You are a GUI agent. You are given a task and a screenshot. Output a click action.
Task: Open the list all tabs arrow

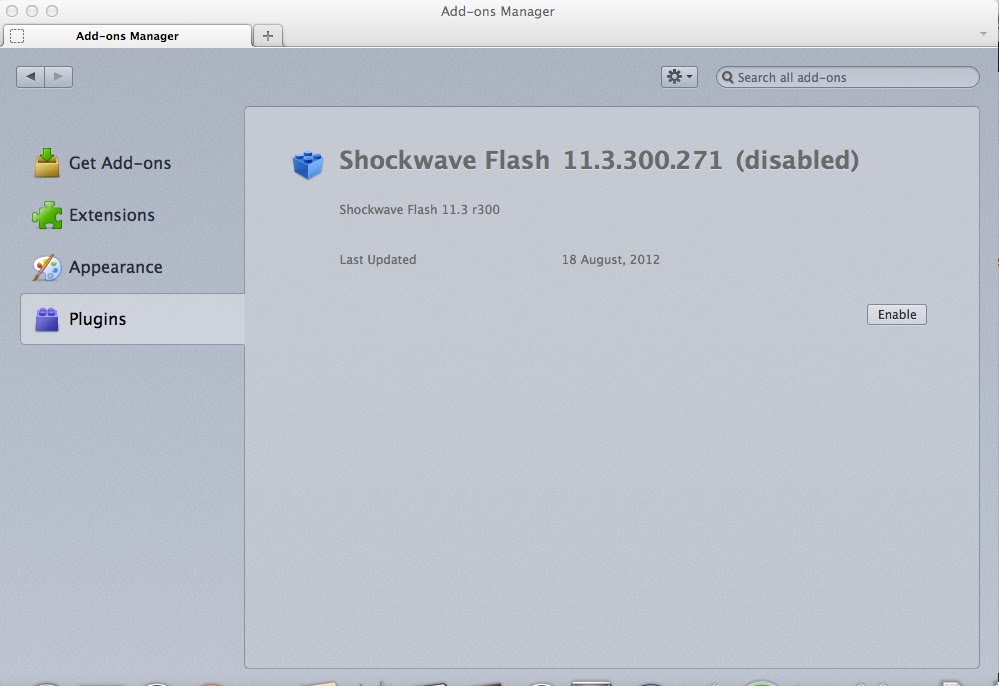click(983, 34)
